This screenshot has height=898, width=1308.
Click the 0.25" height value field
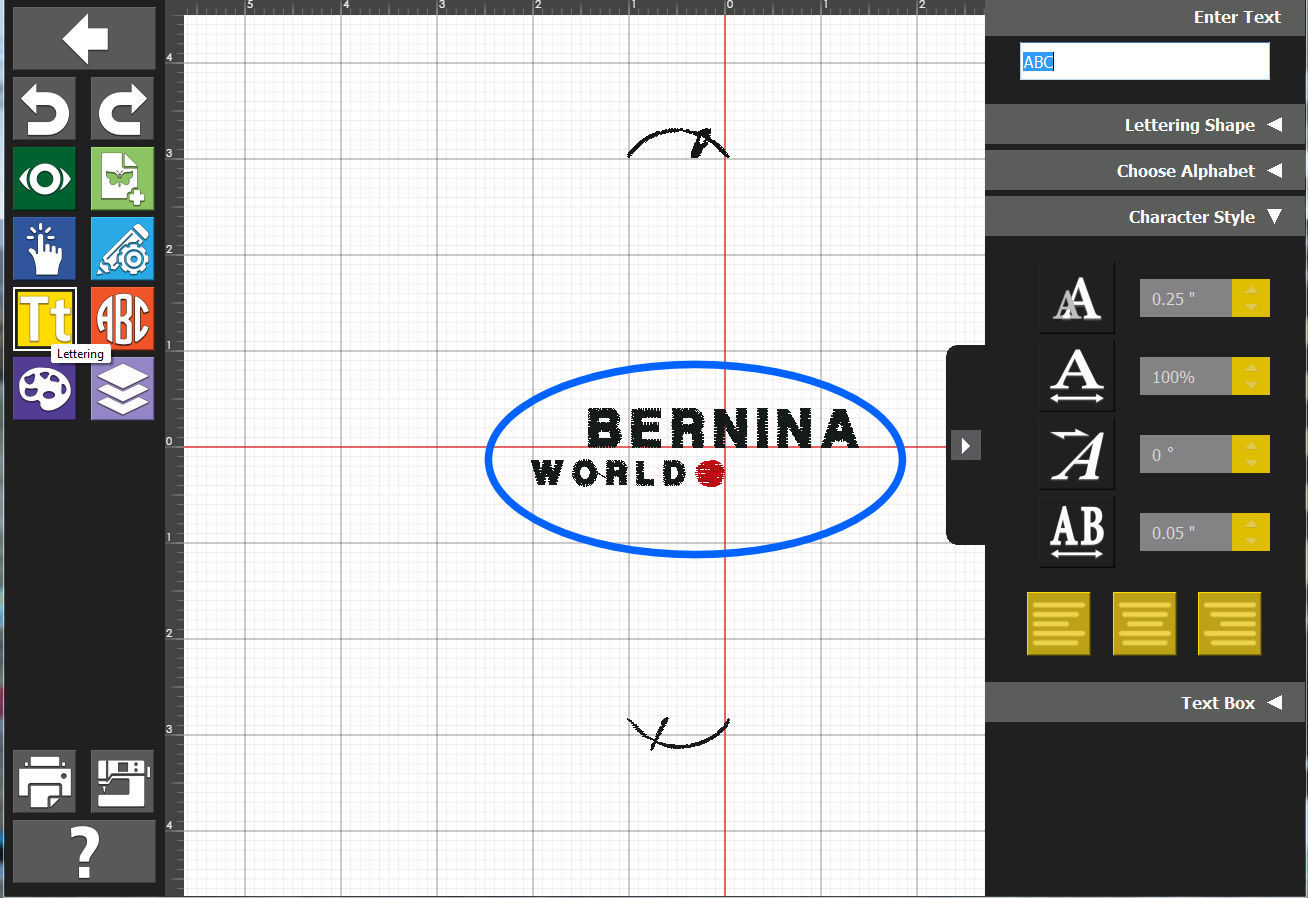[x=1186, y=298]
